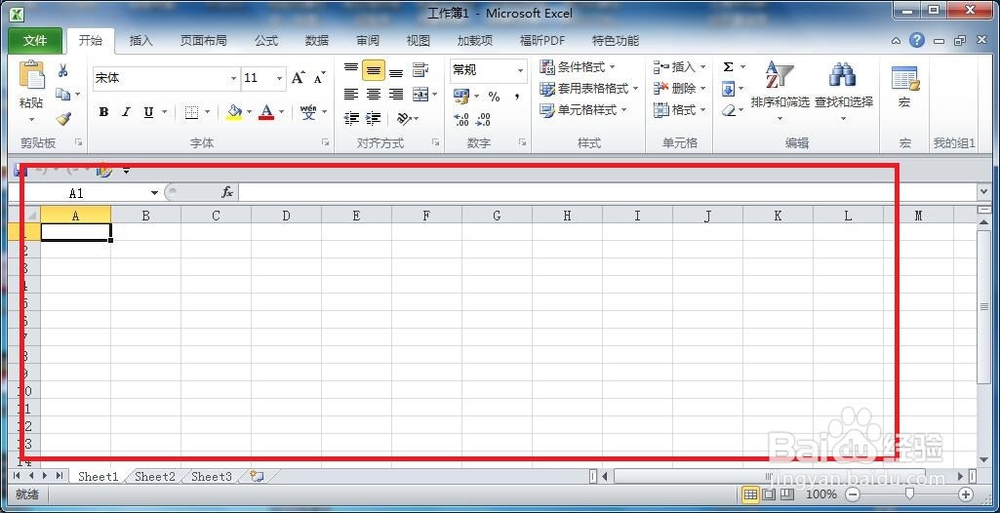
Task: Click the Clear eraser icon
Action: point(729,110)
